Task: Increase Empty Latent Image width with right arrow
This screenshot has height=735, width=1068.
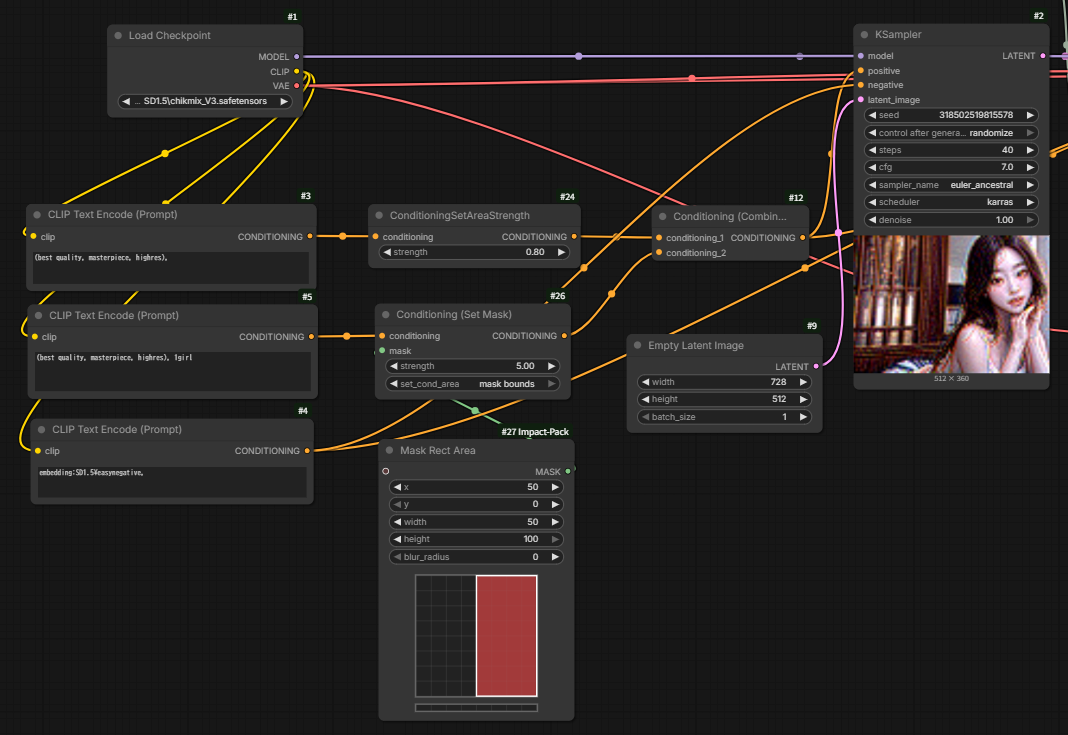Action: 803,382
